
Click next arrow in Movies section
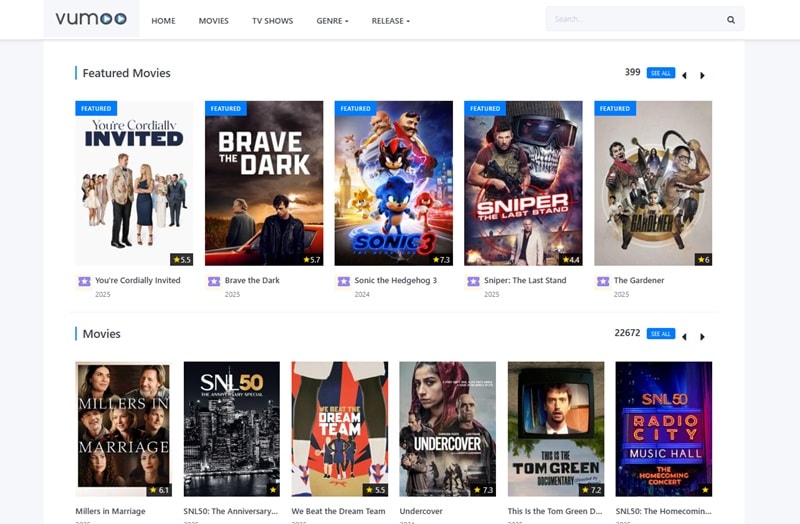point(702,337)
